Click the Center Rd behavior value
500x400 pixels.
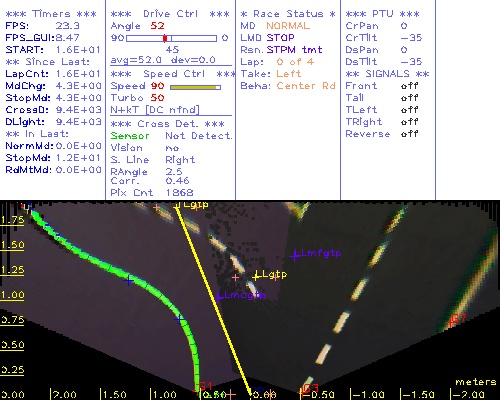point(306,86)
